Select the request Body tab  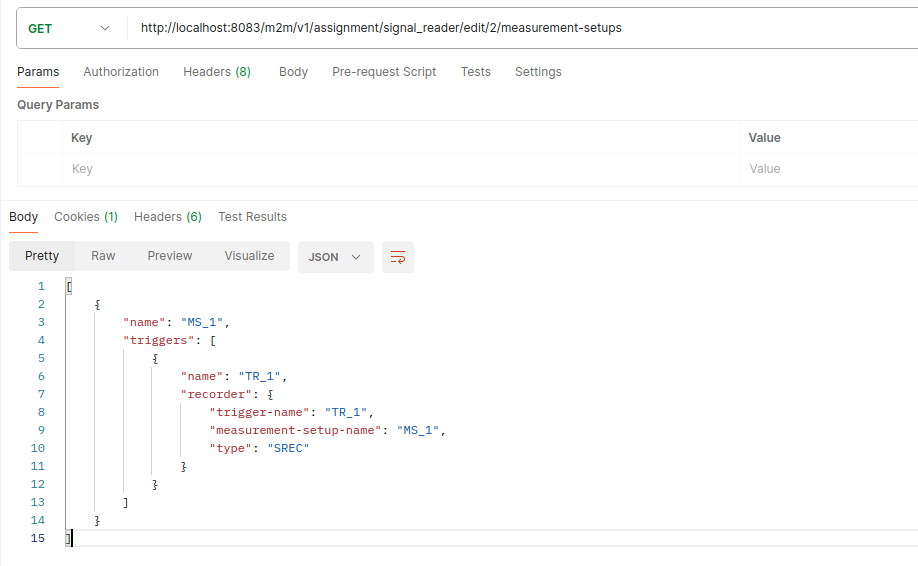(293, 72)
